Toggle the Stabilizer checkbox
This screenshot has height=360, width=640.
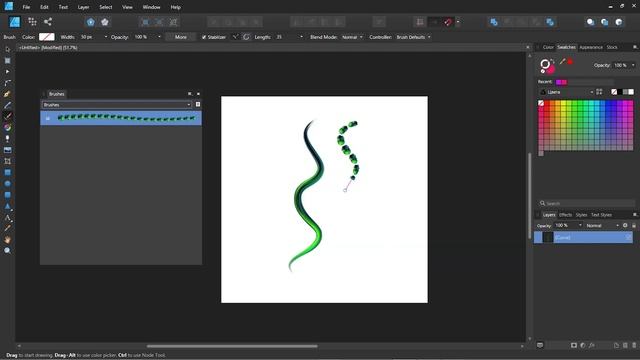coord(204,37)
